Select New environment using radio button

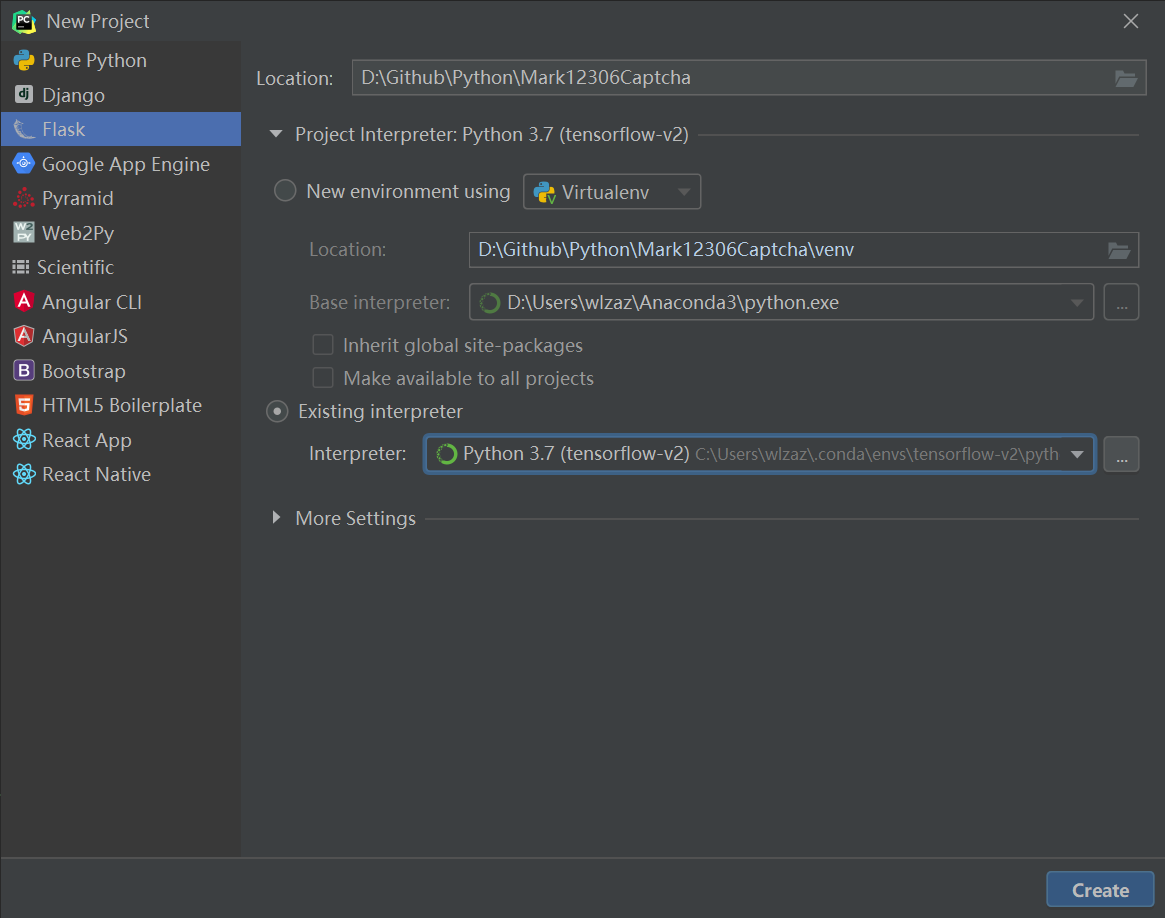(286, 191)
